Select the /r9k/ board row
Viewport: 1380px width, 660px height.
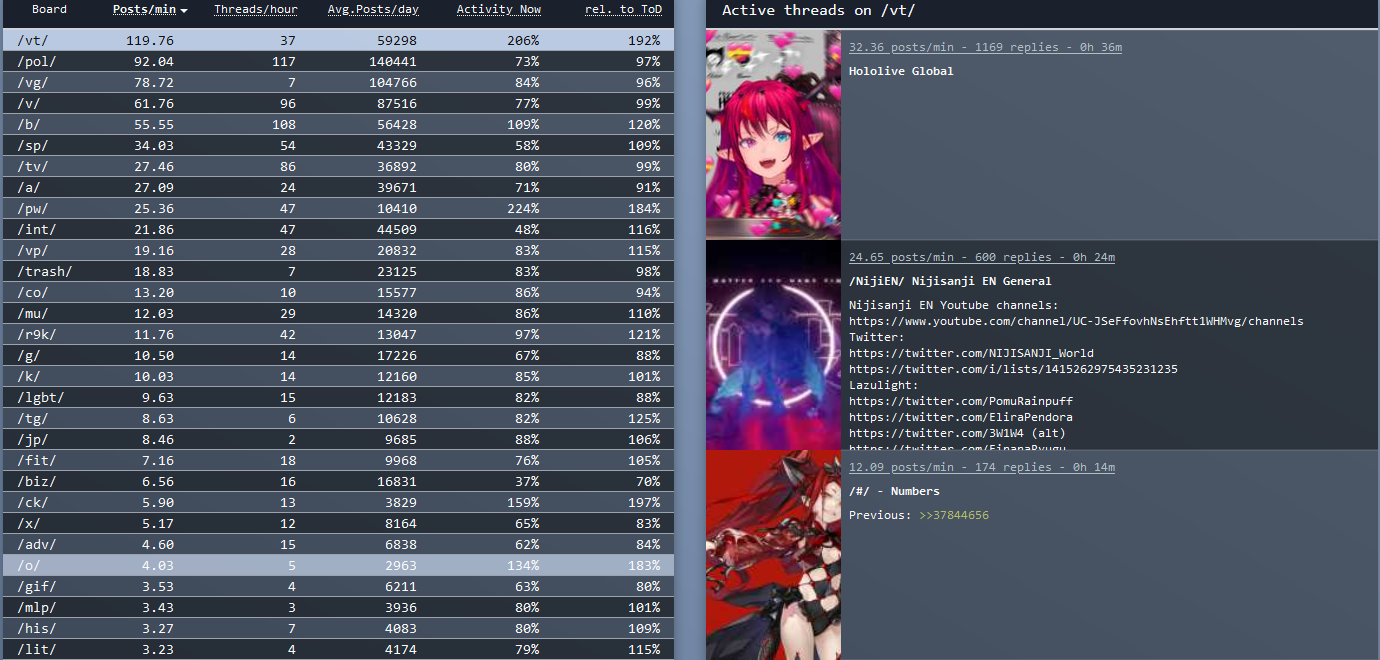click(337, 334)
